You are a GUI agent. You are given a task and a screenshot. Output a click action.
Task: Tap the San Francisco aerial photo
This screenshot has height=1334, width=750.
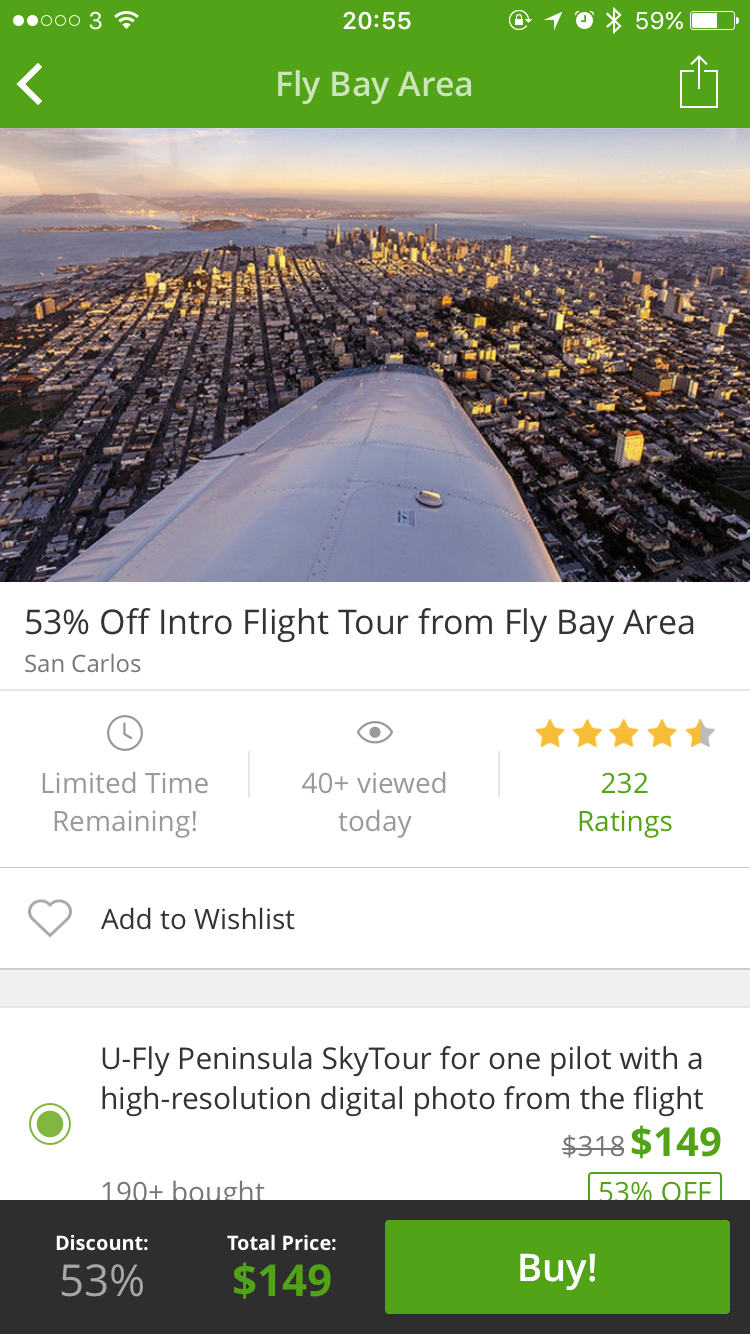pyautogui.click(x=375, y=355)
